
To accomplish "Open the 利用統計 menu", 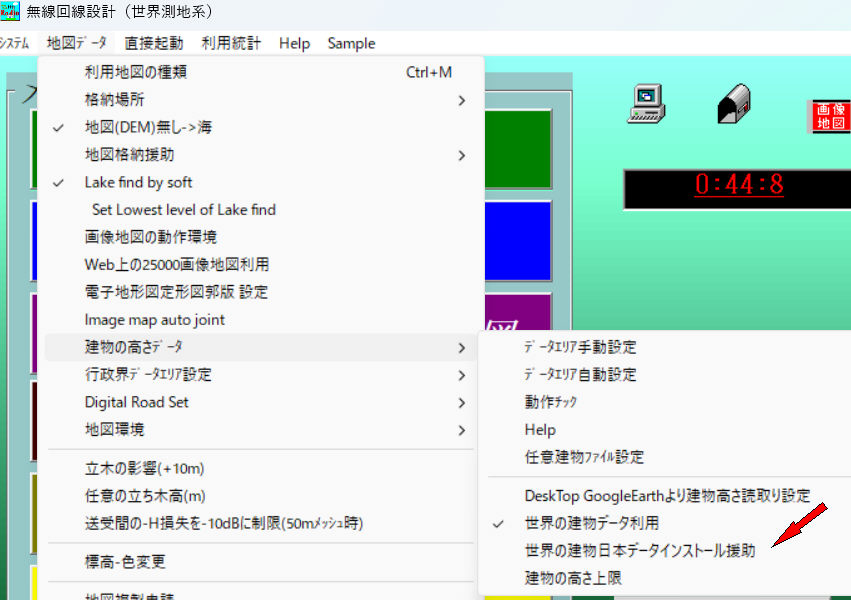I will coord(231,43).
